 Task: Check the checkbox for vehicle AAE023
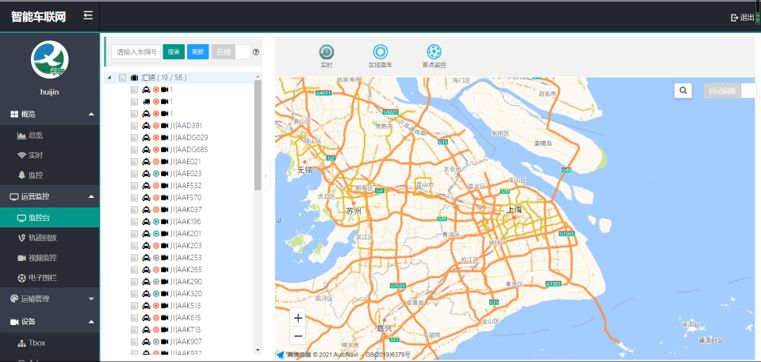(x=134, y=174)
